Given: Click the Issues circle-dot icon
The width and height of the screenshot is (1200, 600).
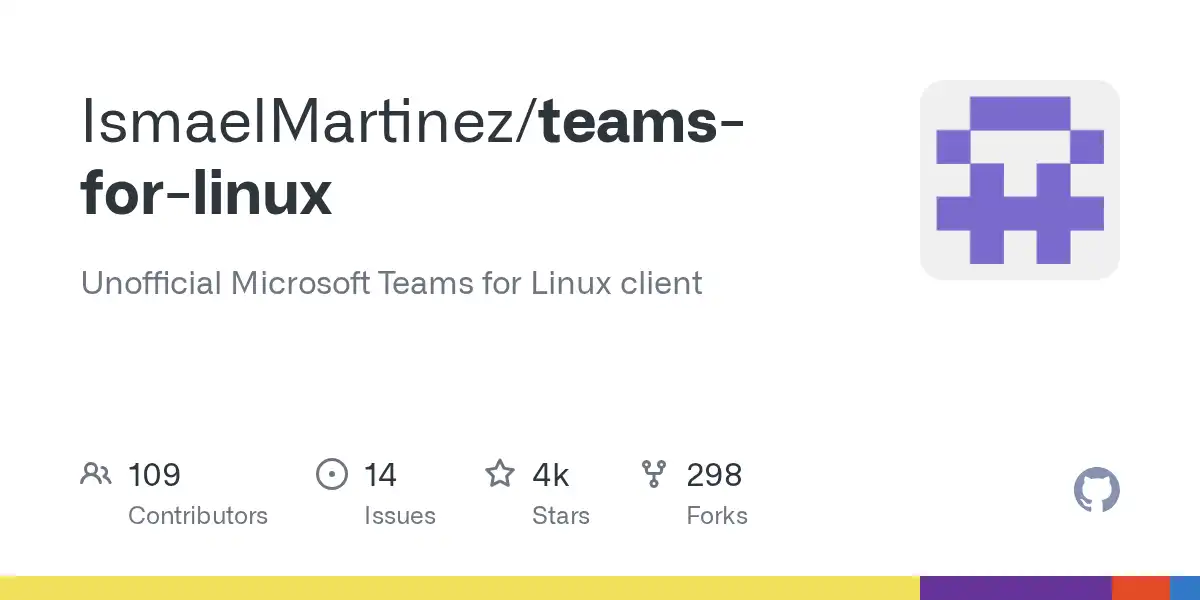Looking at the screenshot, I should tap(331, 474).
